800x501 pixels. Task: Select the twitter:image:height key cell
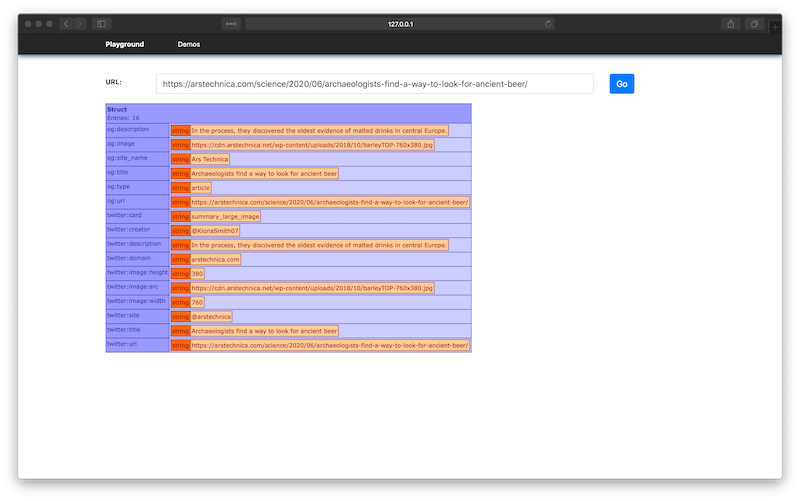point(138,273)
